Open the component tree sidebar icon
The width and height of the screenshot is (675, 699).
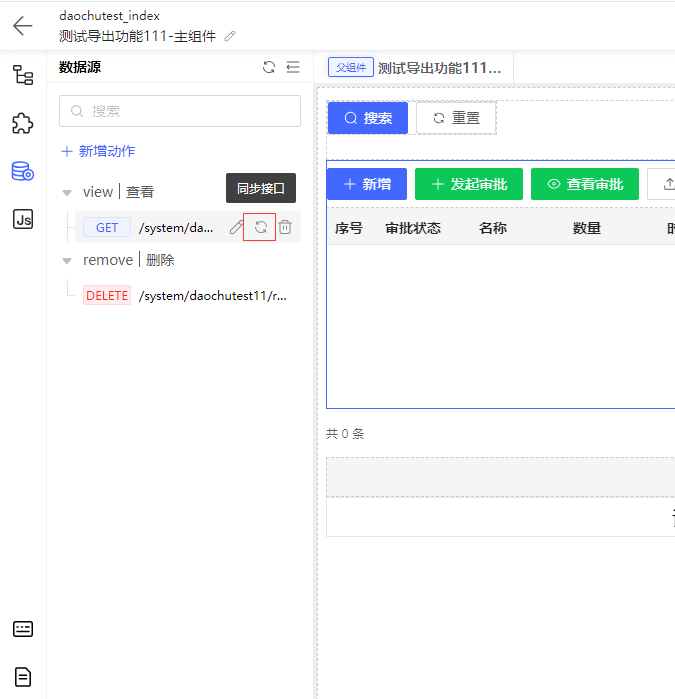click(23, 74)
